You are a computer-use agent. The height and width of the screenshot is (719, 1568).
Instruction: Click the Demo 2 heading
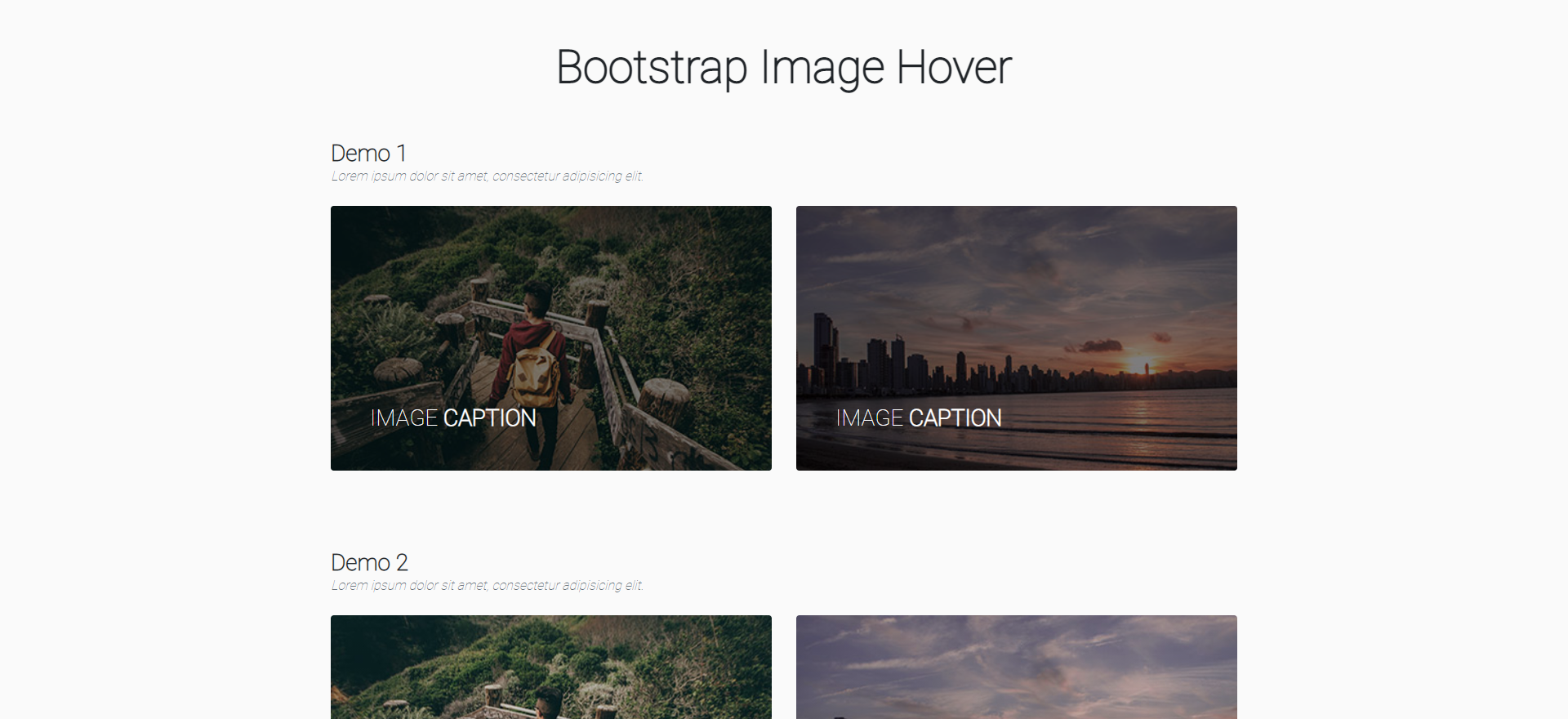(x=369, y=563)
